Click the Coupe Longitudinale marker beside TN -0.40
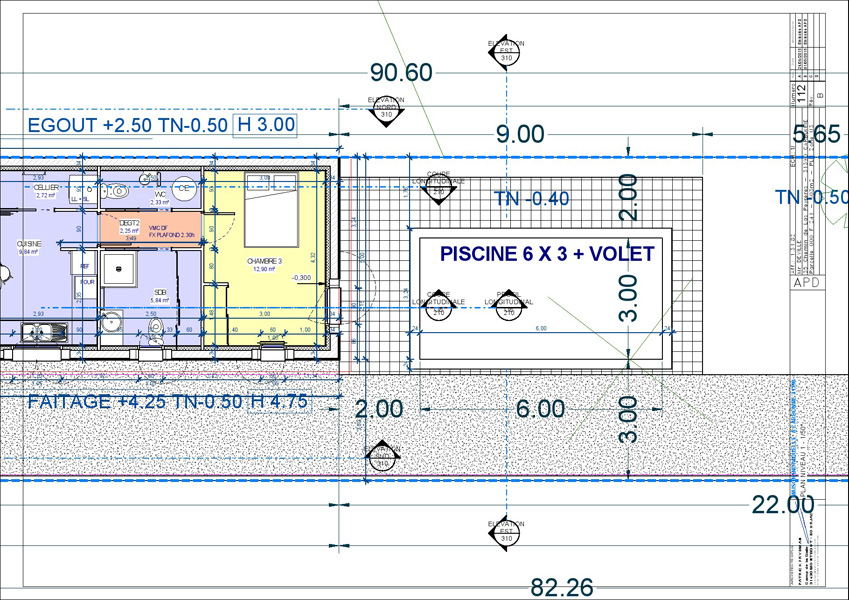The height and width of the screenshot is (600, 849). pos(437,190)
